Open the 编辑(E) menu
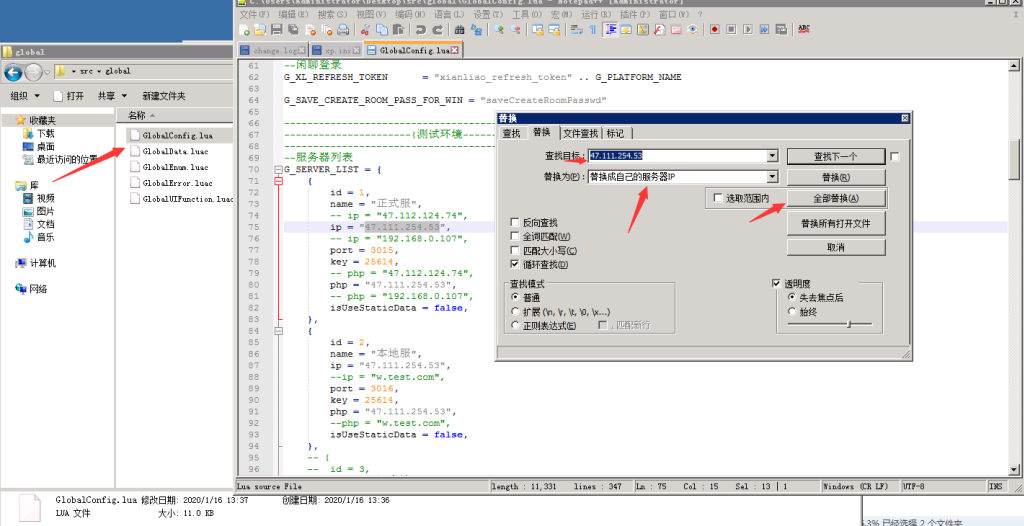This screenshot has width=1024, height=526. coord(293,15)
